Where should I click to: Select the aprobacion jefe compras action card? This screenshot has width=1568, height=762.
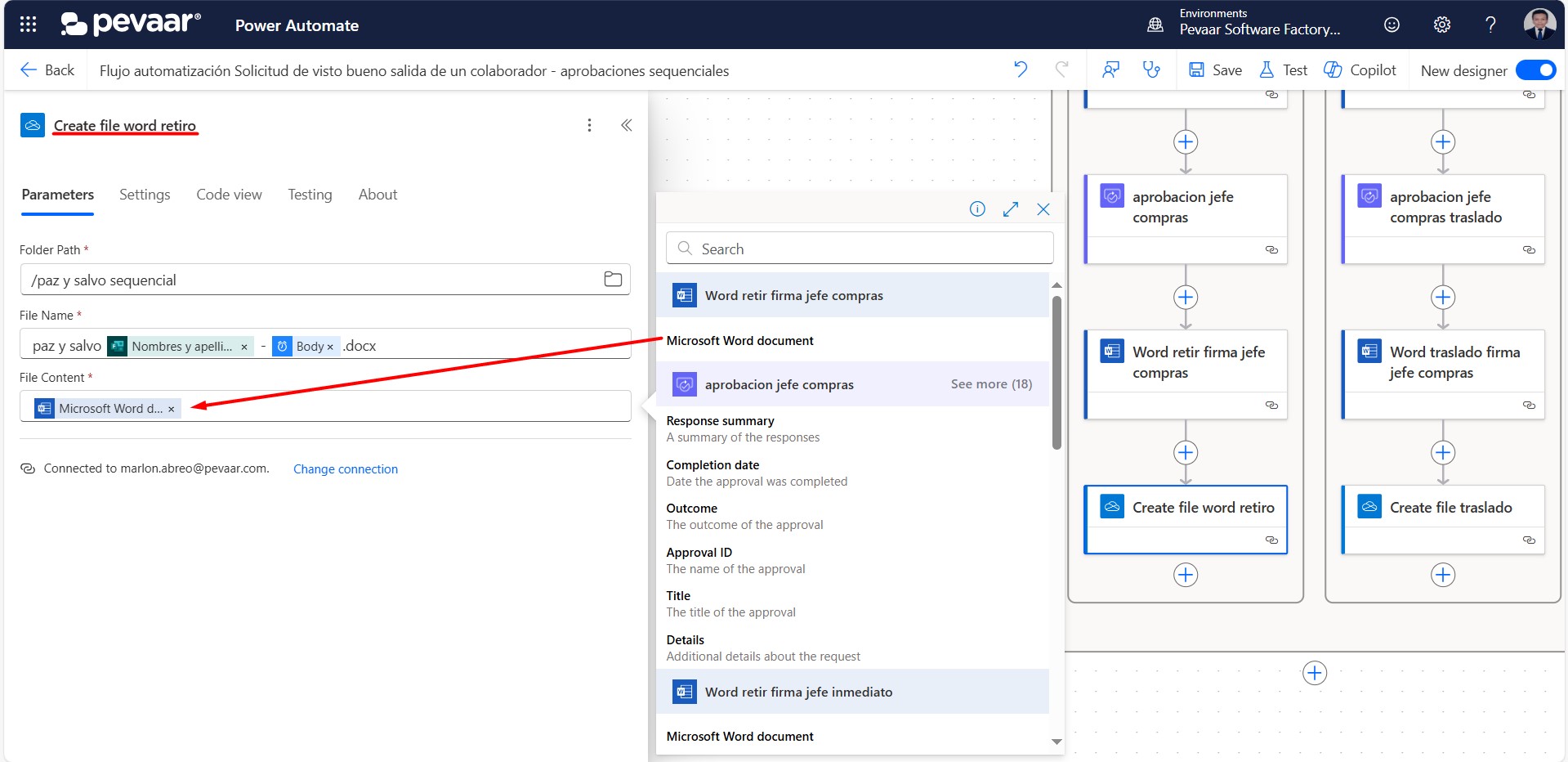click(x=1186, y=218)
